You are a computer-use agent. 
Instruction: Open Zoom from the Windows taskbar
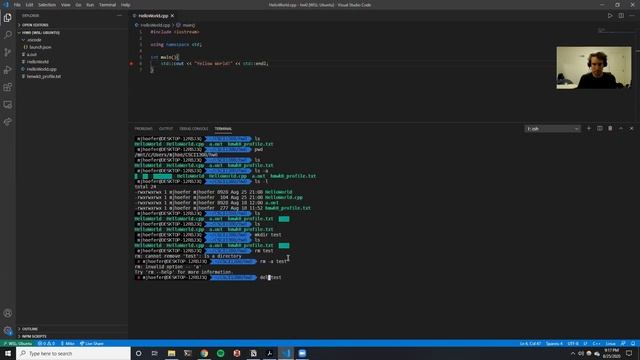(x=302, y=353)
